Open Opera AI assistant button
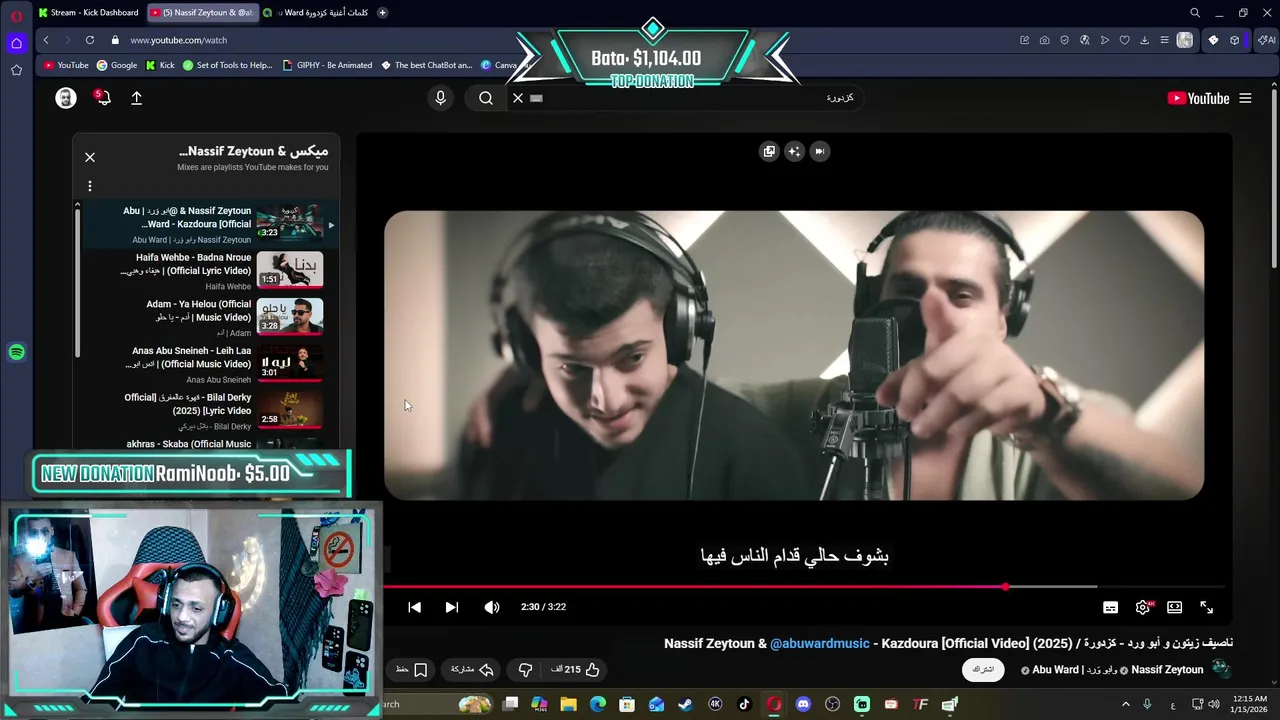Screen dimensions: 1280x720 (x=1266, y=40)
